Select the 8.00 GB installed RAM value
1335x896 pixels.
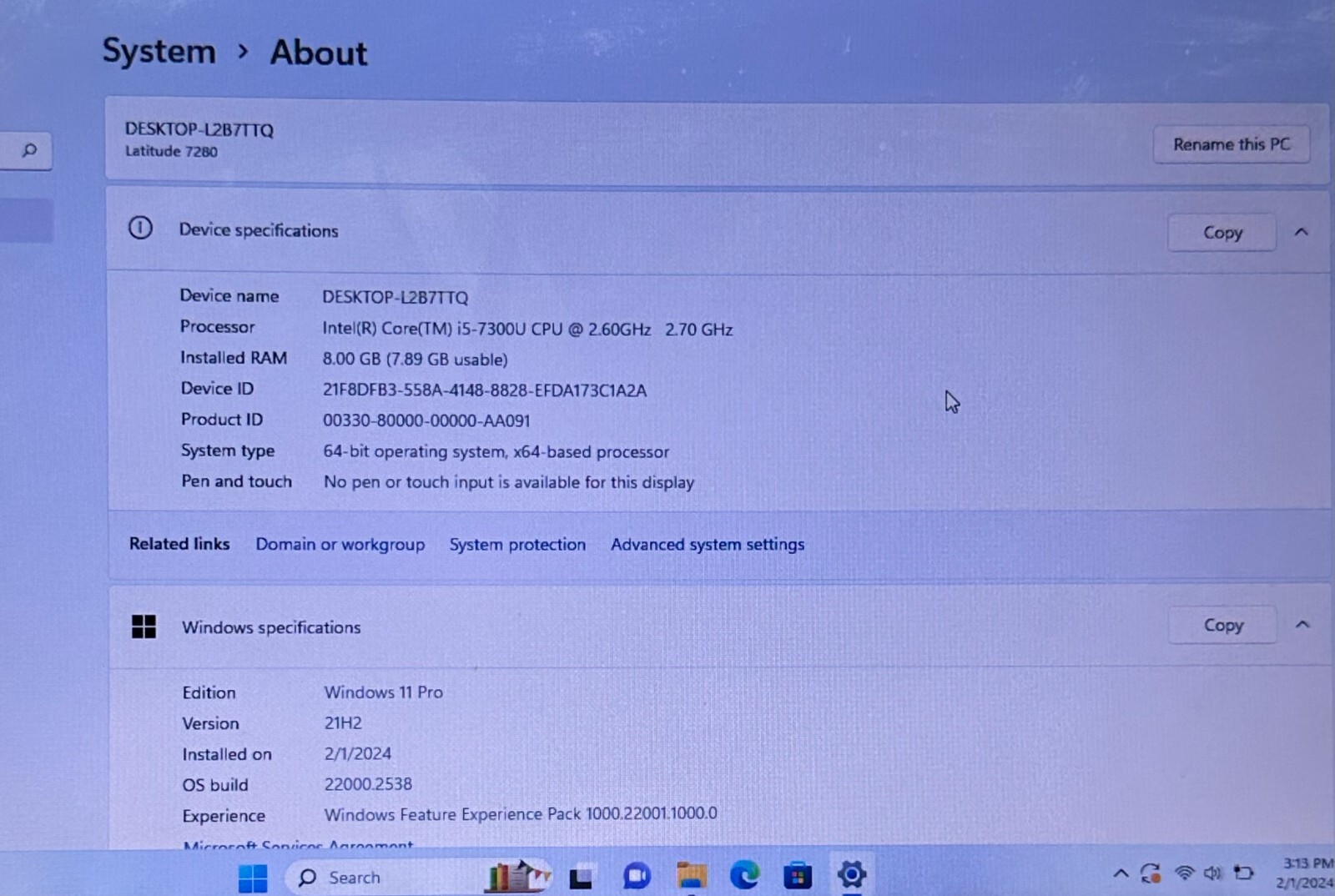coord(415,360)
